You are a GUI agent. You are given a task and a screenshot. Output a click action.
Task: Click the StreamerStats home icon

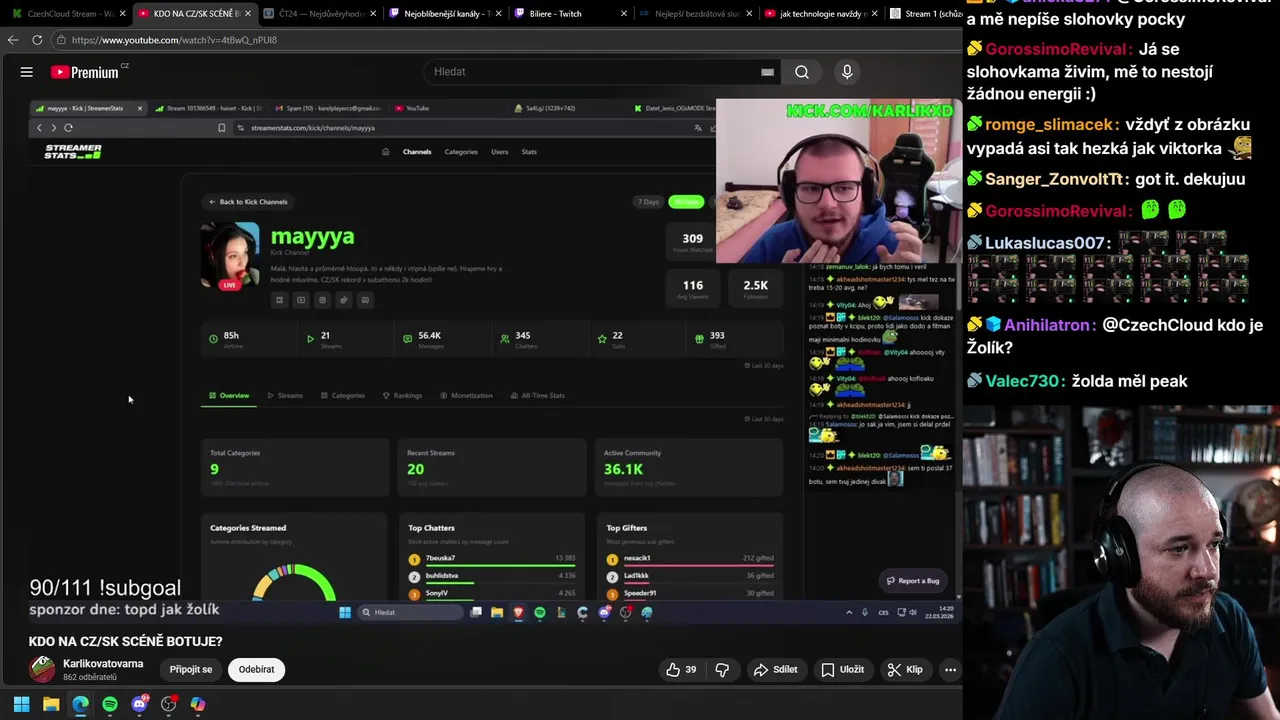[386, 152]
